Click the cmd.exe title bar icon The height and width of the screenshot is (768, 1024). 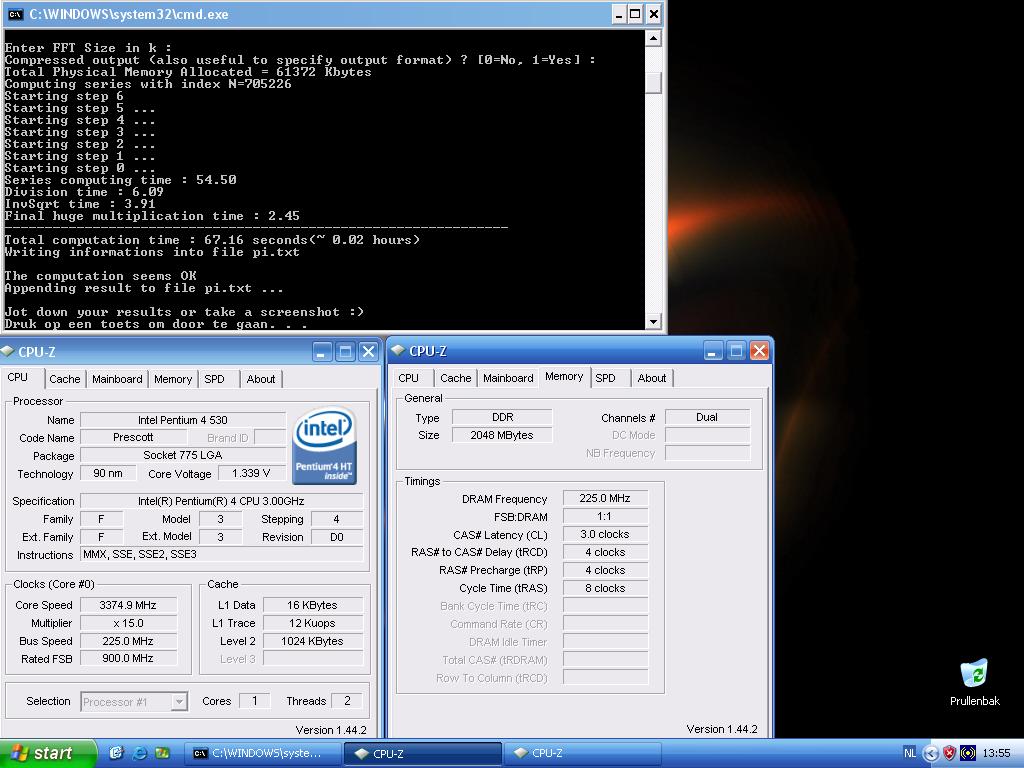click(x=15, y=14)
